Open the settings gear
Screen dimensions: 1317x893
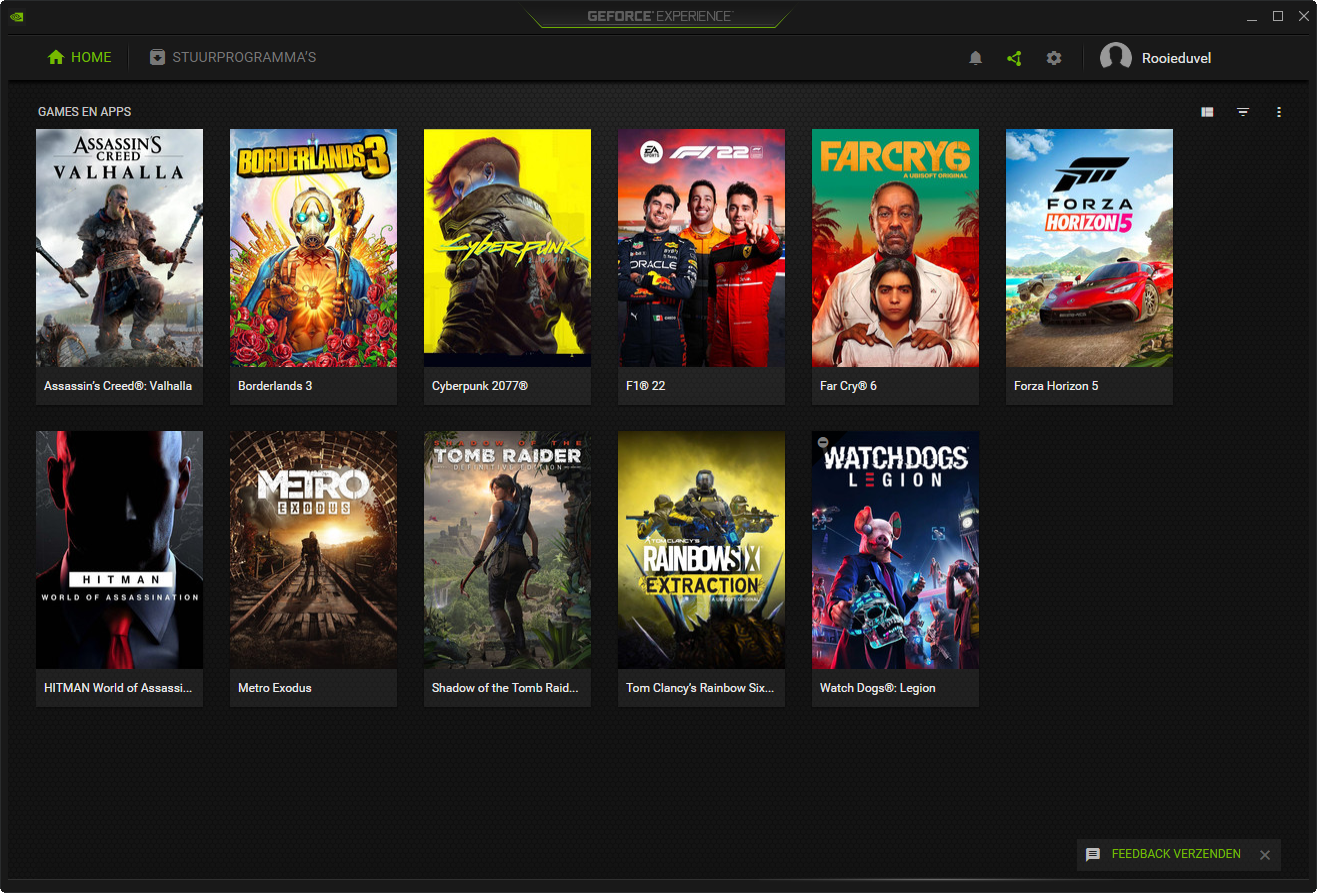tap(1054, 58)
